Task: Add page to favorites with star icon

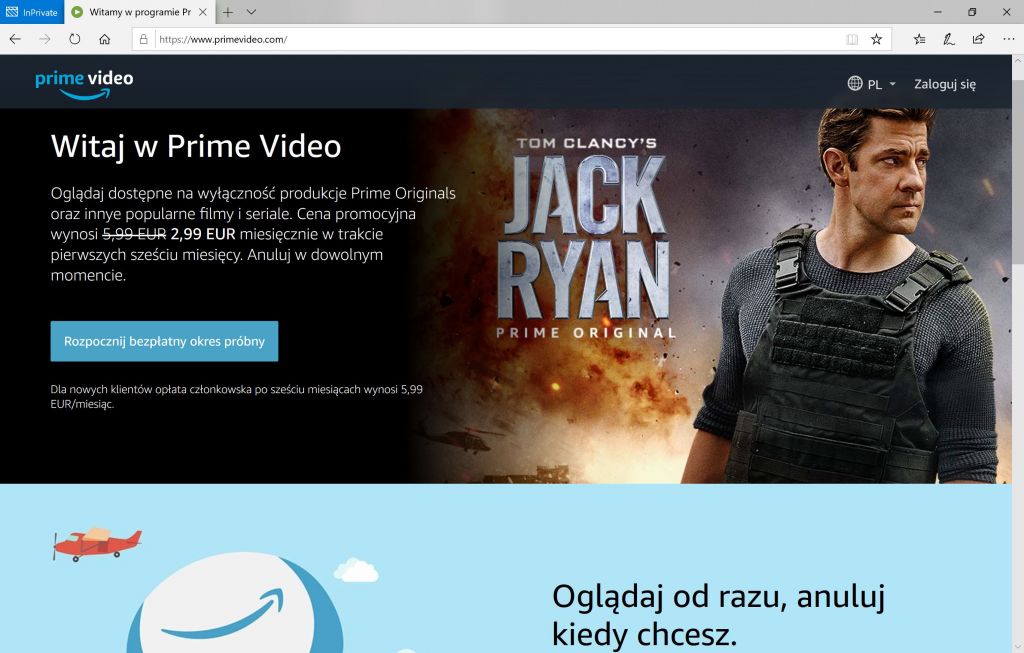Action: (876, 39)
